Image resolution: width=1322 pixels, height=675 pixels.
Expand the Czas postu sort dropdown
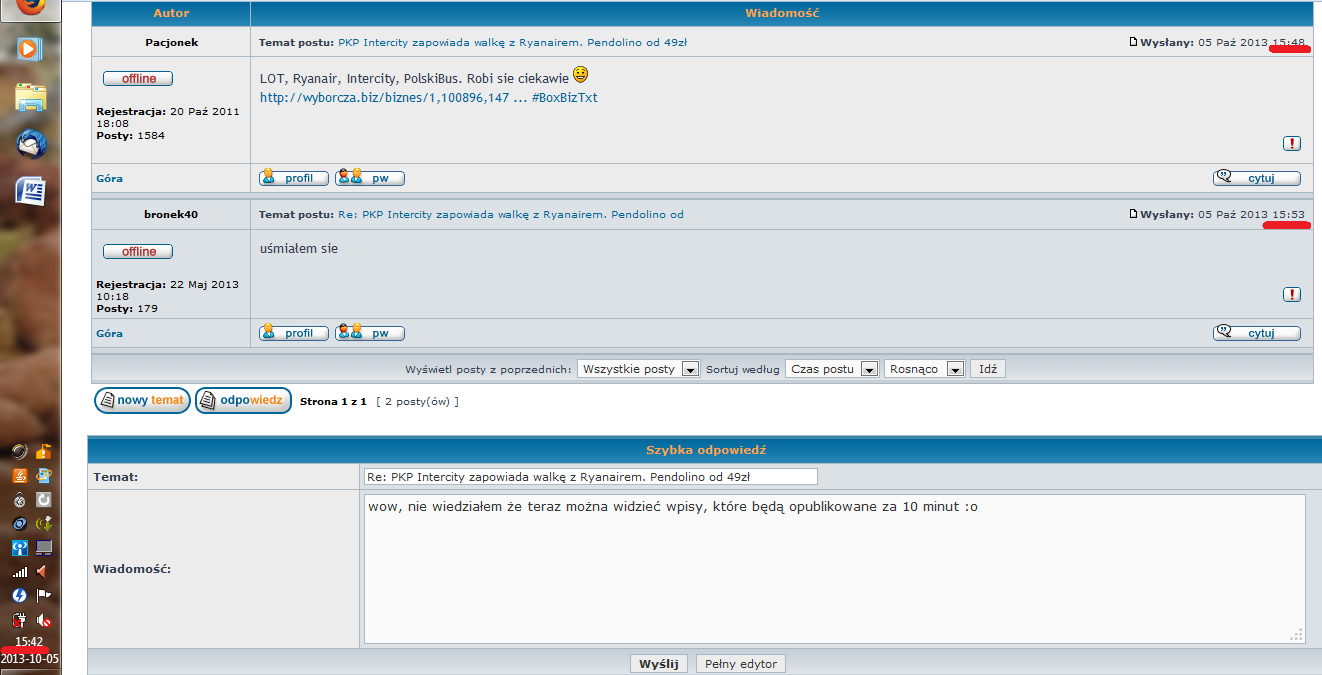(832, 369)
